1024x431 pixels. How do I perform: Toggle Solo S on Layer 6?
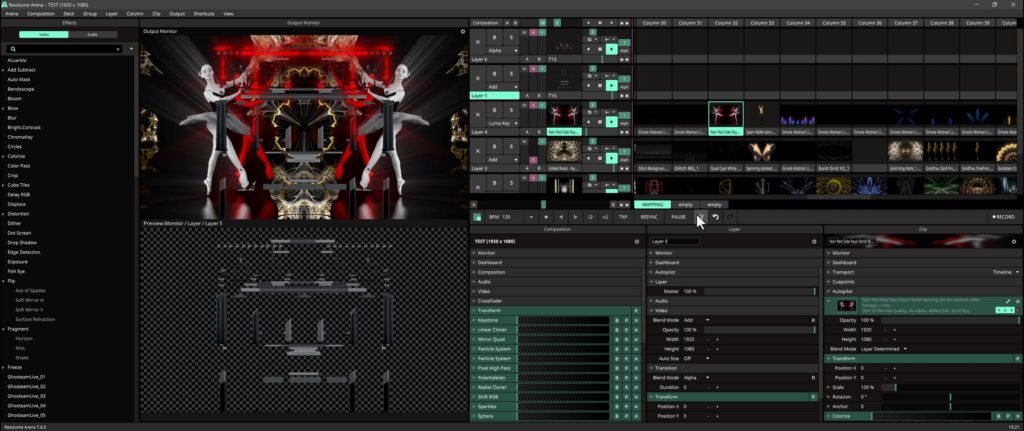[511, 37]
